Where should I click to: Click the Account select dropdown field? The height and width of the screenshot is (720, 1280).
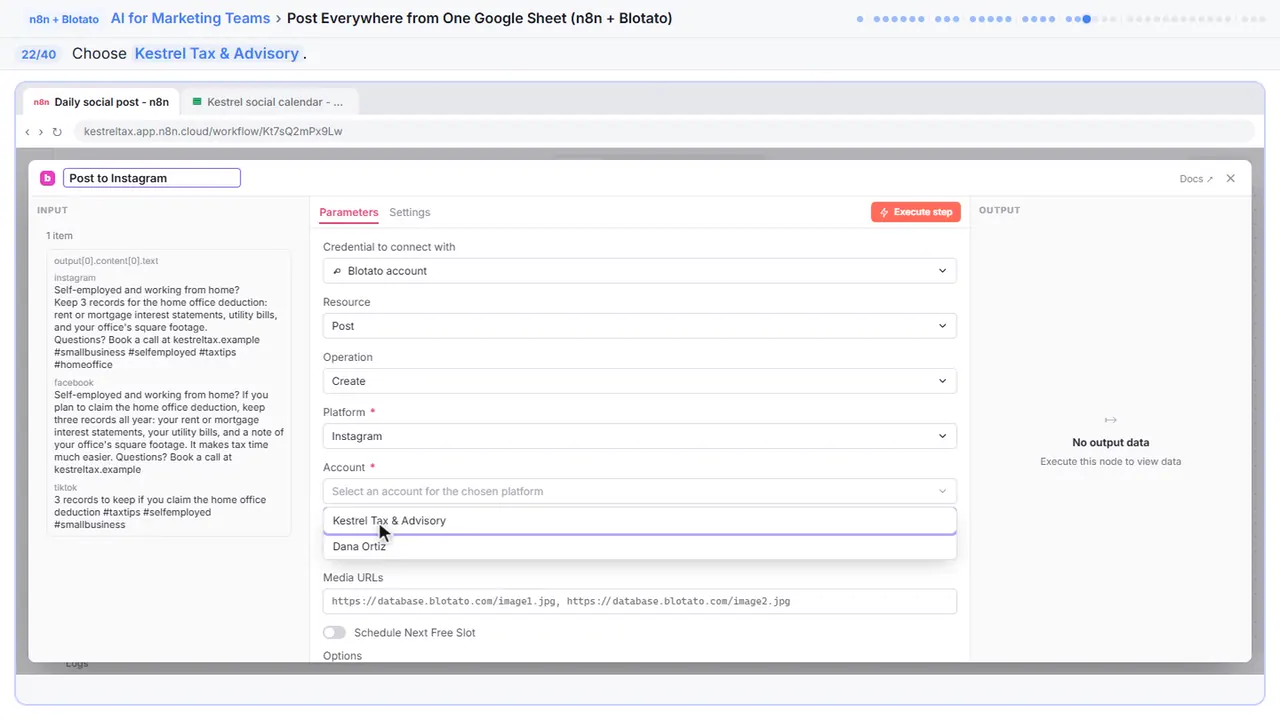click(640, 491)
